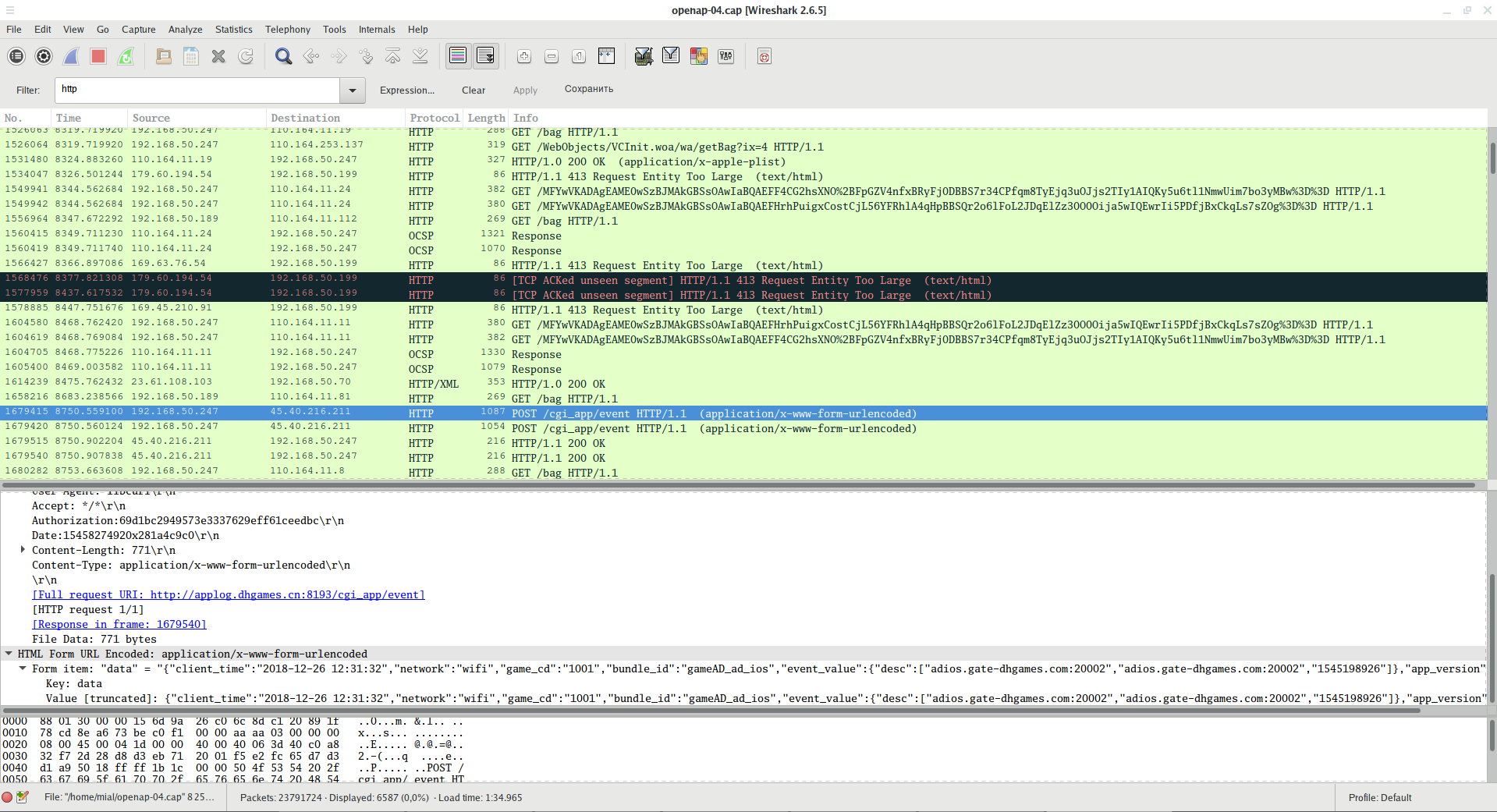Click the Expression... button
1497x812 pixels.
pyautogui.click(x=406, y=90)
